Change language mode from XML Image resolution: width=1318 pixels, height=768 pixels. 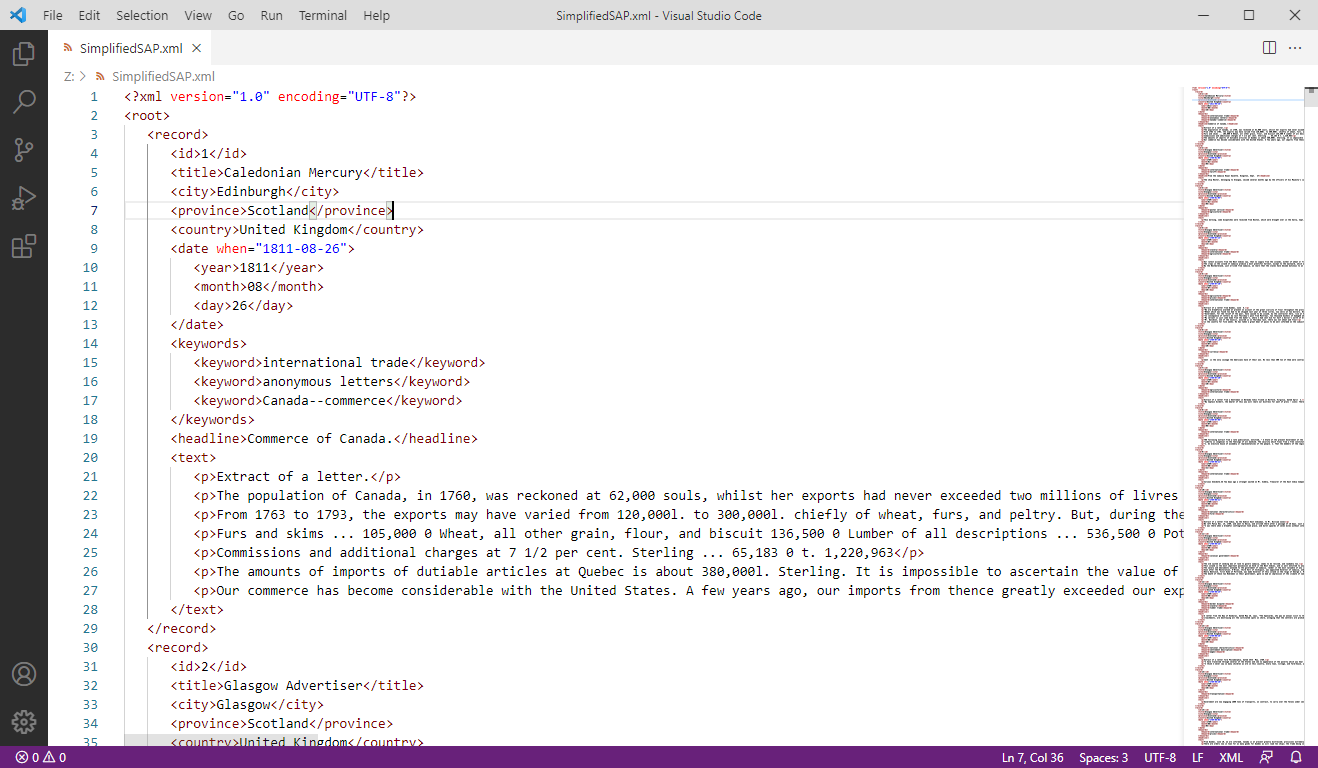click(x=1231, y=757)
